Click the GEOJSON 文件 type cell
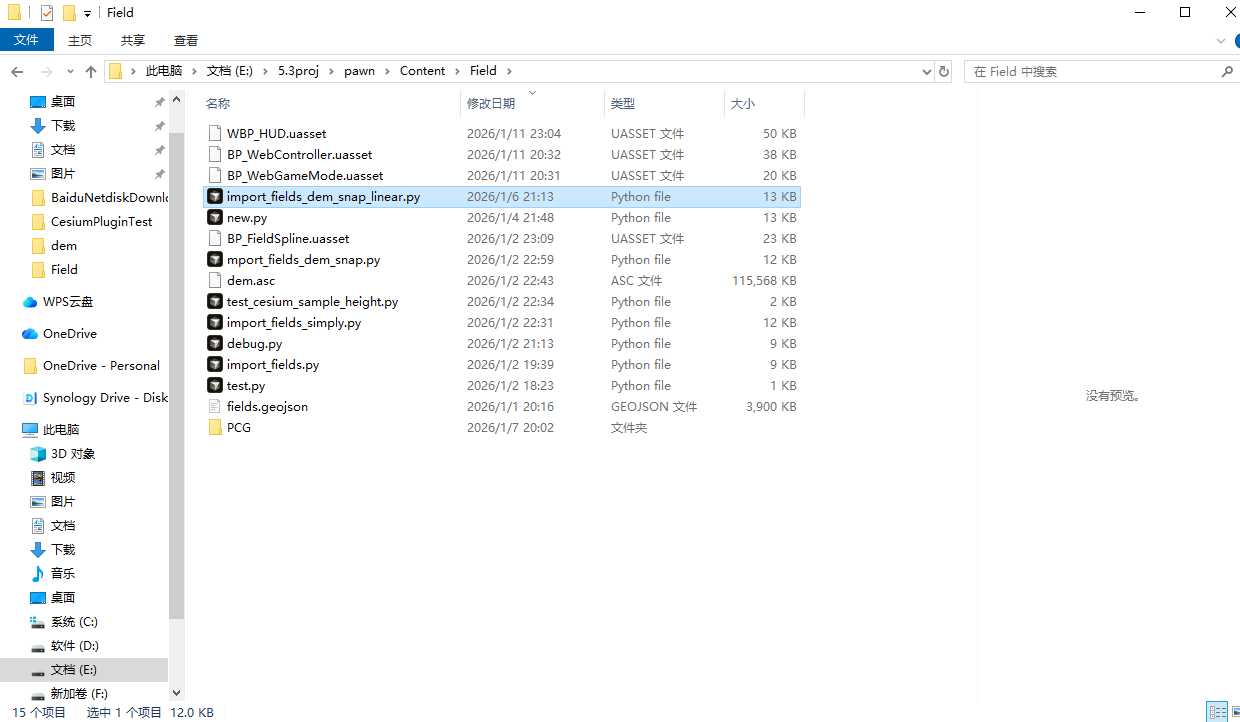Image resolution: width=1240 pixels, height=722 pixels. [x=654, y=406]
